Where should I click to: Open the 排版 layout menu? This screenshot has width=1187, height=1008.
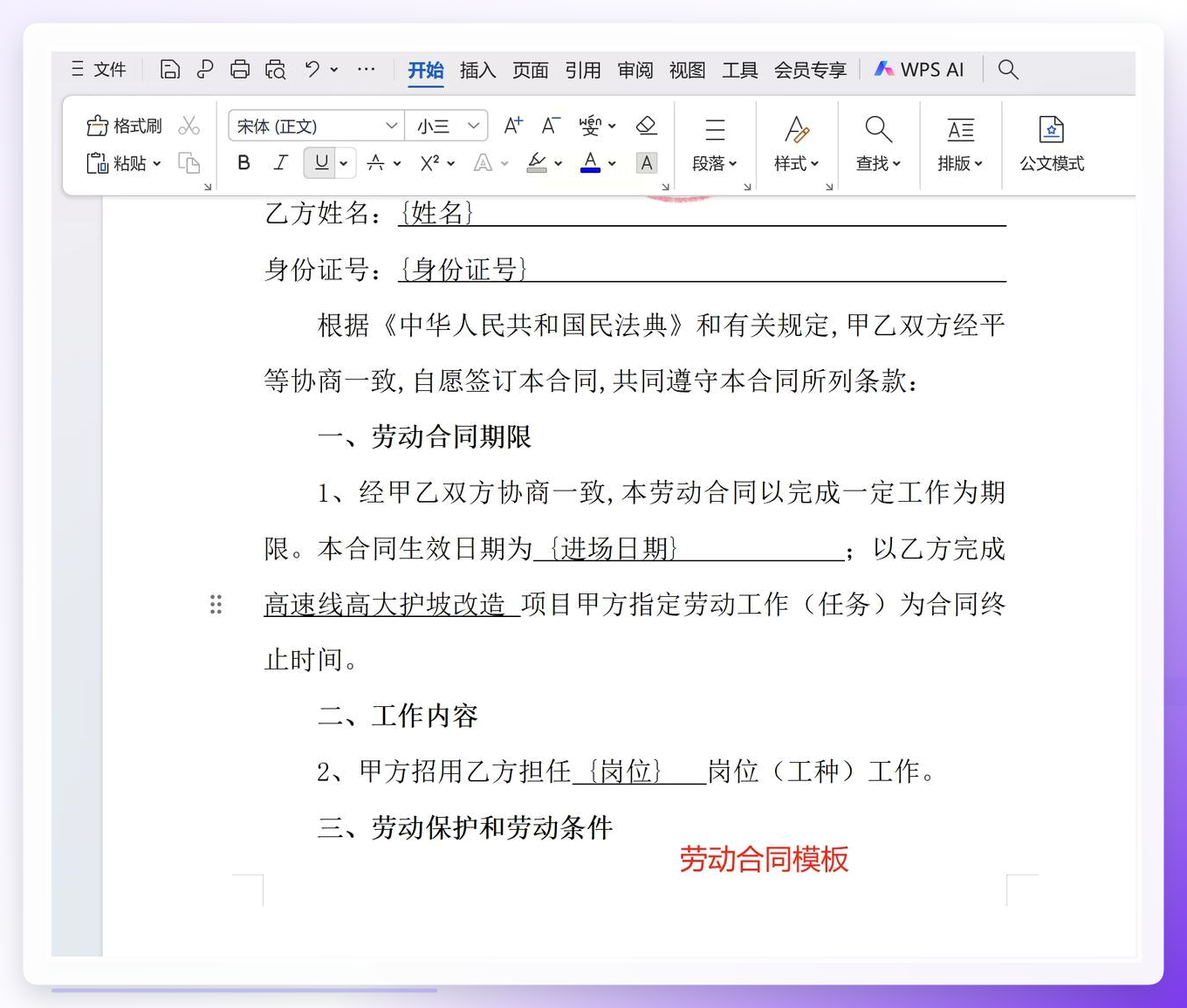pos(960,144)
